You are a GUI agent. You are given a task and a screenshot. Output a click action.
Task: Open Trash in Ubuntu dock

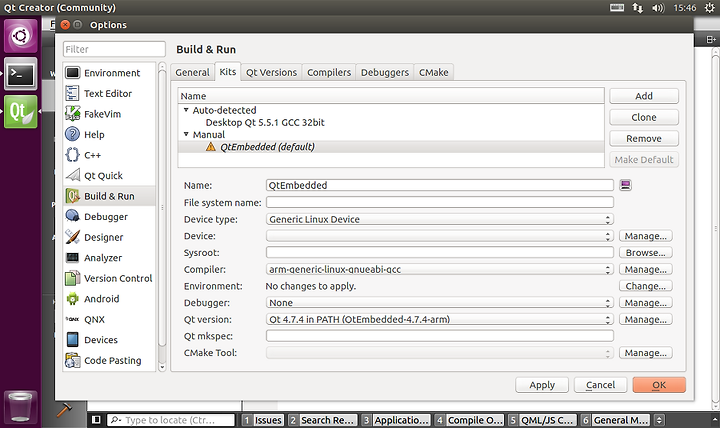pos(21,406)
